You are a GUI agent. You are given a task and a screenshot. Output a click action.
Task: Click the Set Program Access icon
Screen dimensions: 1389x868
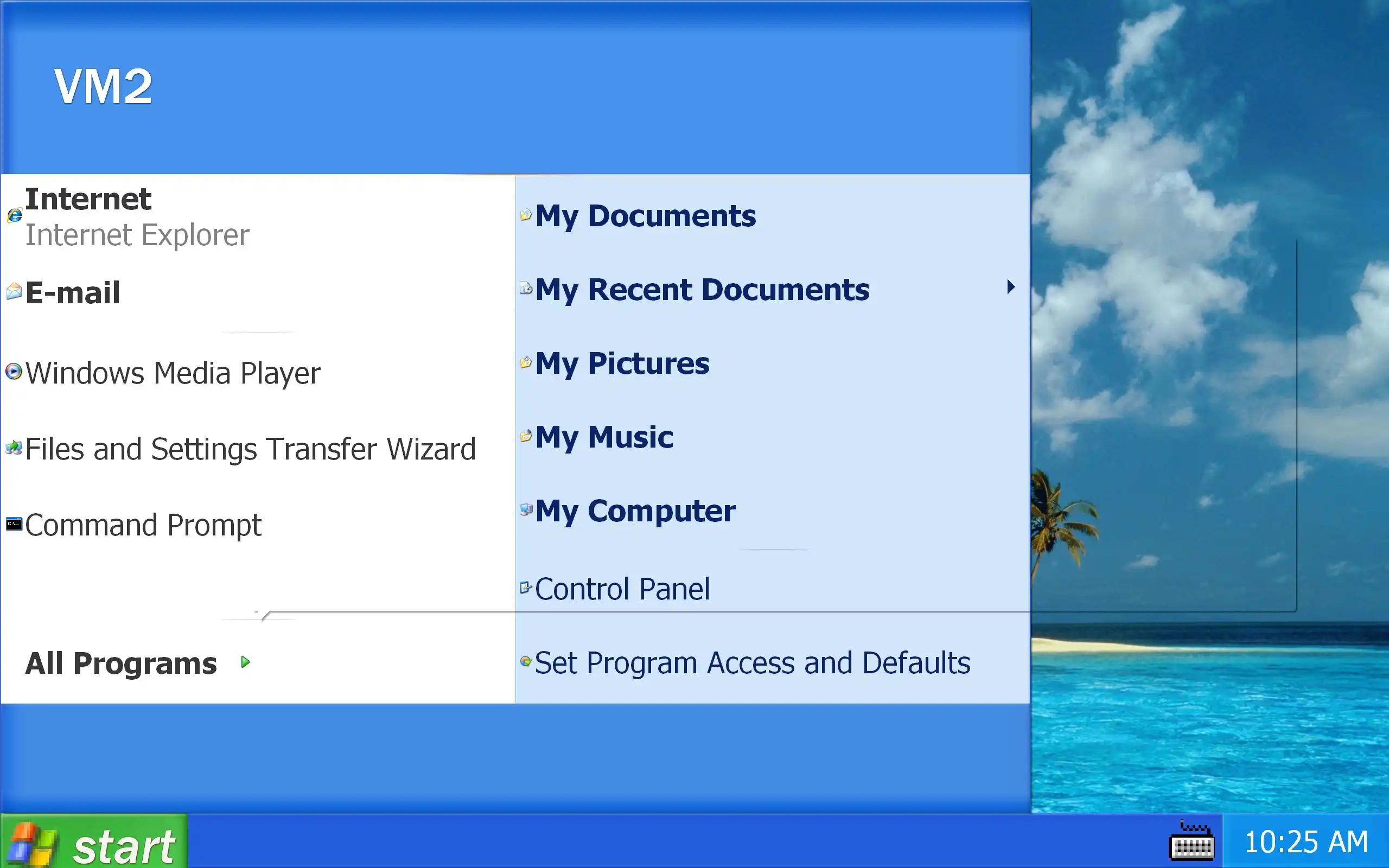(526, 661)
